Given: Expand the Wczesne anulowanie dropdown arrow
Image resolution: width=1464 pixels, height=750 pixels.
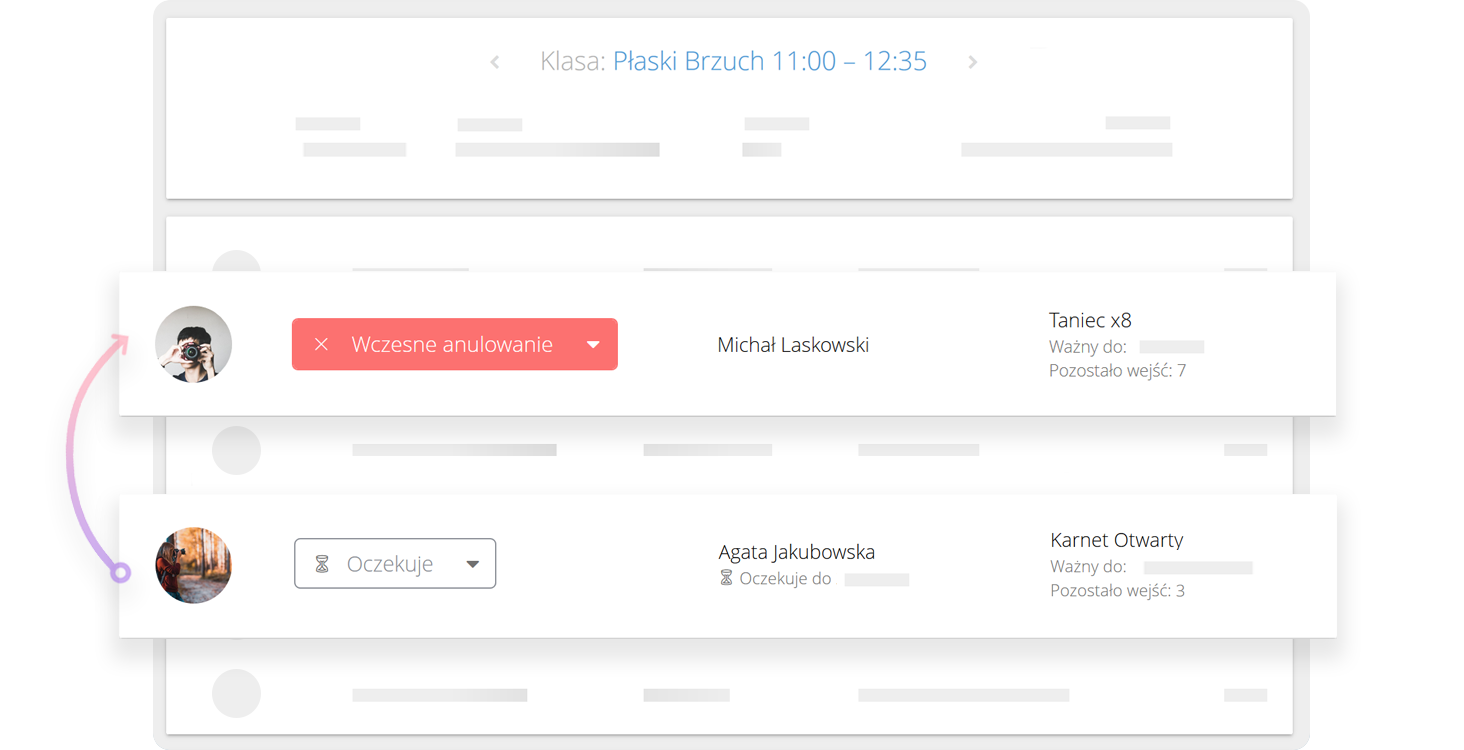Looking at the screenshot, I should [593, 344].
